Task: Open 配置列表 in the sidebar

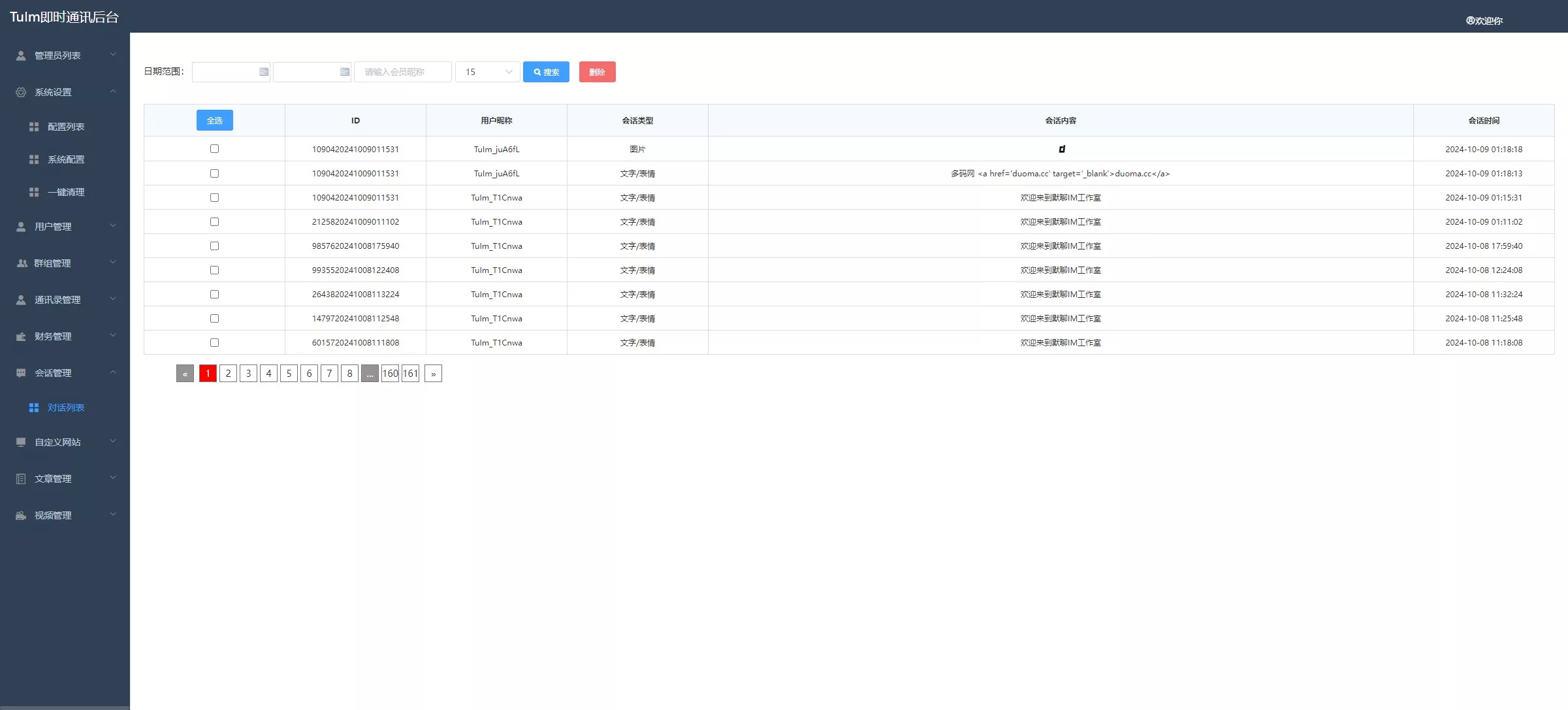Action: tap(66, 127)
